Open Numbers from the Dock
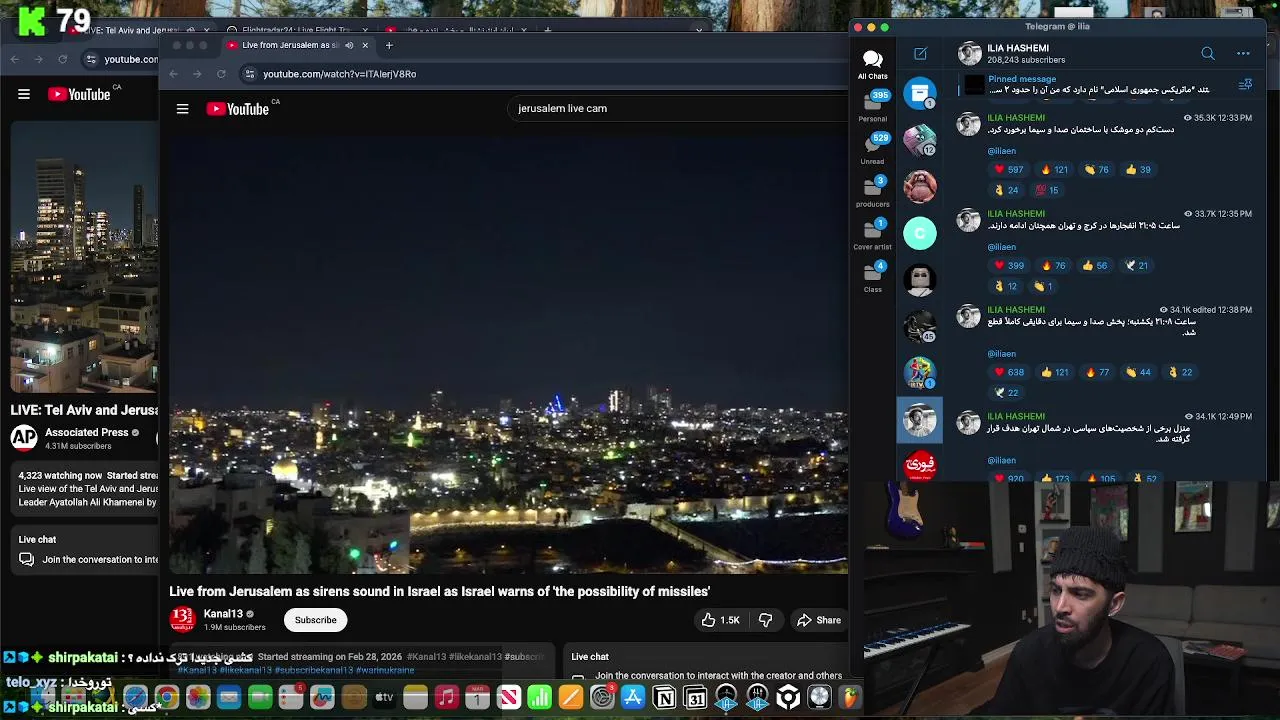The height and width of the screenshot is (720, 1280). point(540,697)
